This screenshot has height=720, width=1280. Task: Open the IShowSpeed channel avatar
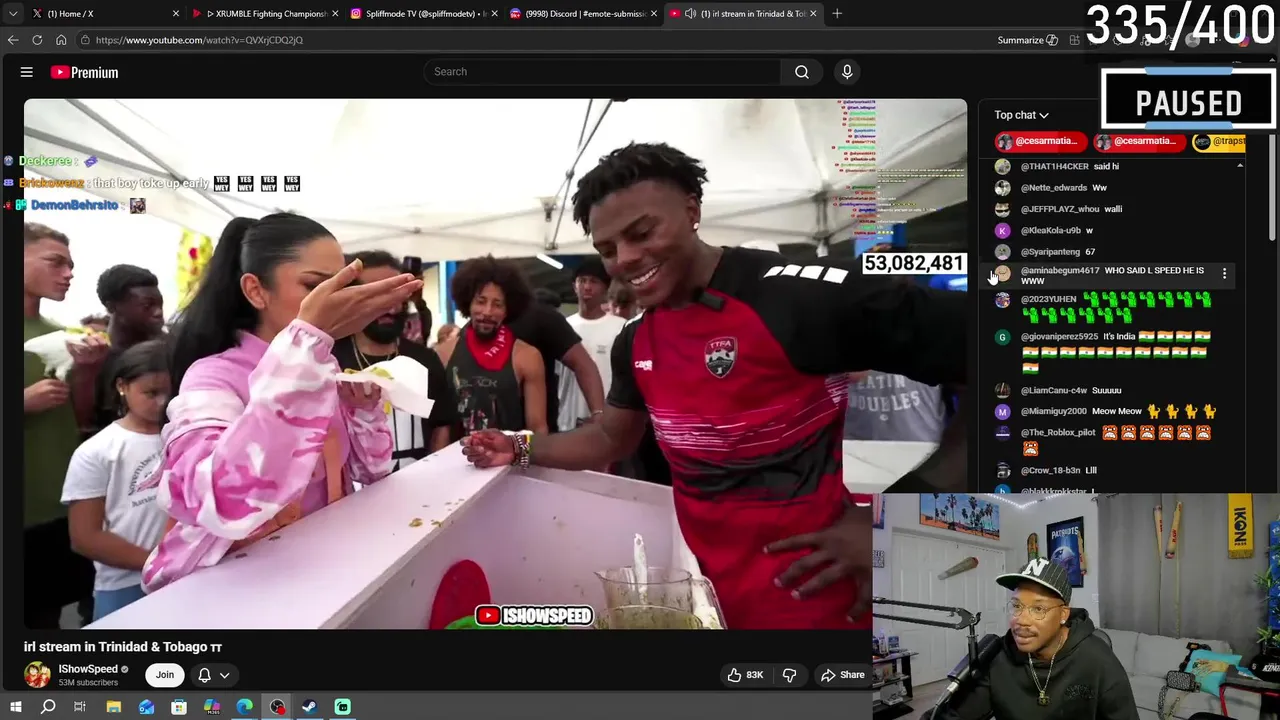click(37, 675)
